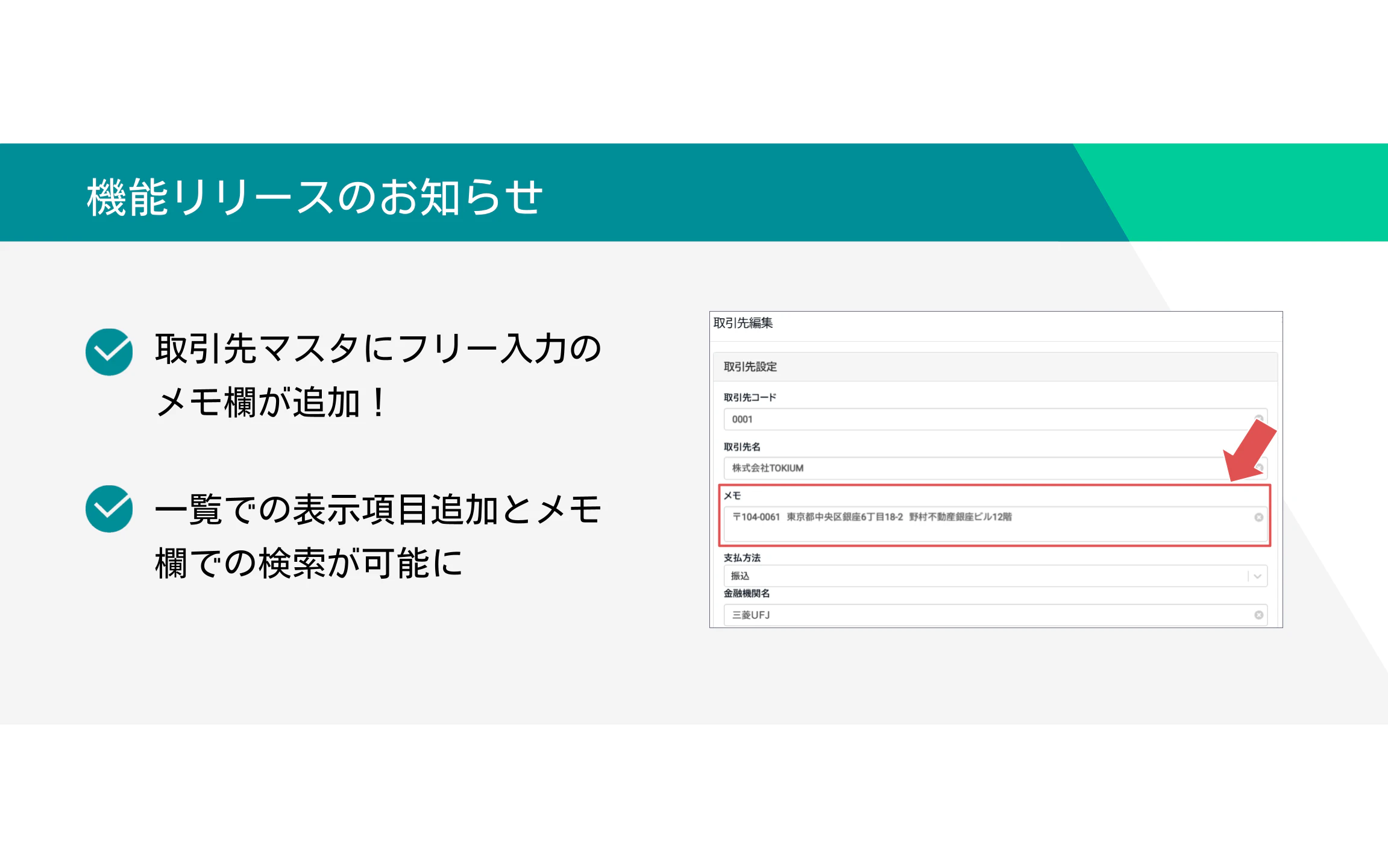1388x868 pixels.
Task: Click the first teal checkmark bullet icon
Action: [x=109, y=352]
